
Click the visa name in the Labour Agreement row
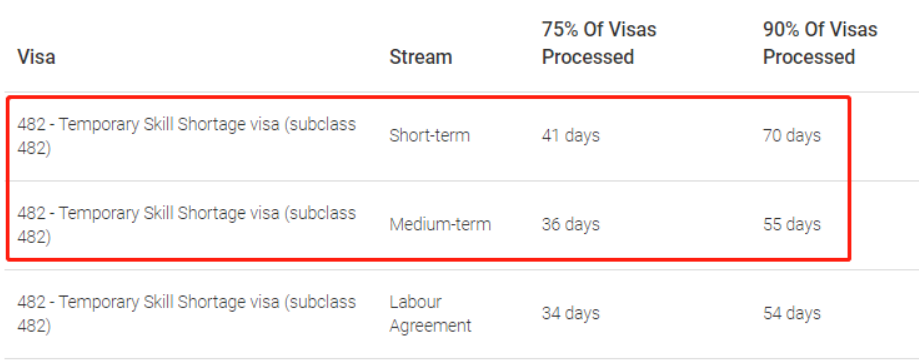[x=186, y=314]
